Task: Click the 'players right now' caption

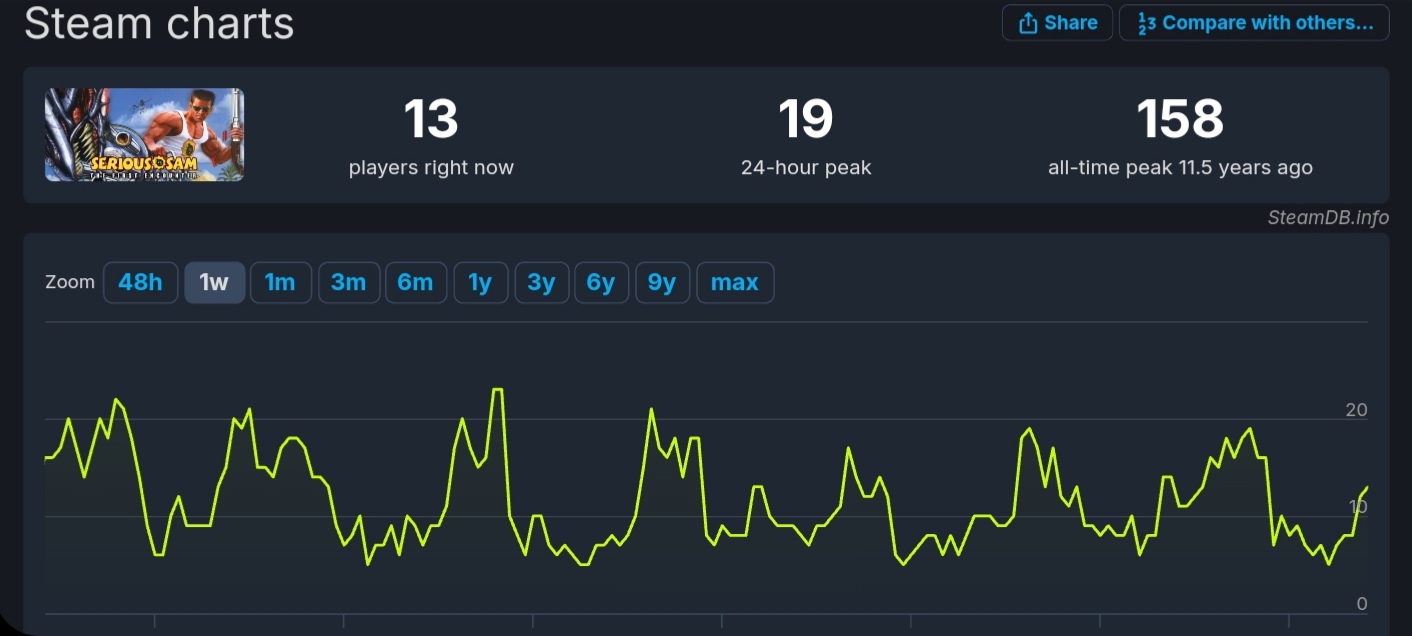Action: pos(431,168)
